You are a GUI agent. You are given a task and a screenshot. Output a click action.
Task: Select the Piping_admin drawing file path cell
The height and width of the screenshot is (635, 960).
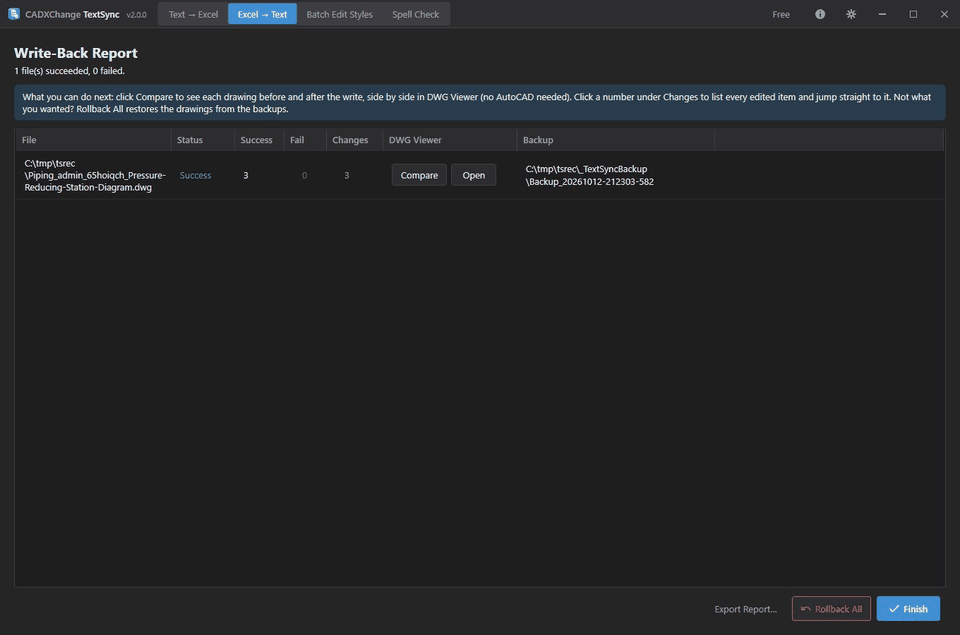[95, 175]
